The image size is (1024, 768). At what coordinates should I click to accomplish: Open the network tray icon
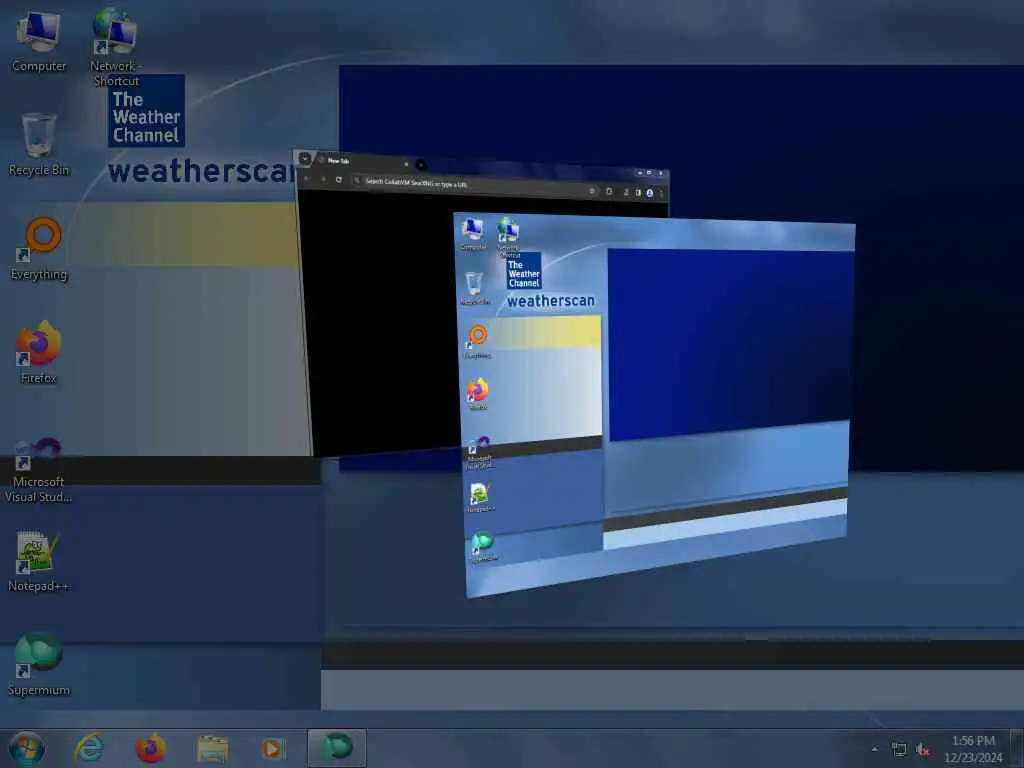pyautogui.click(x=899, y=750)
